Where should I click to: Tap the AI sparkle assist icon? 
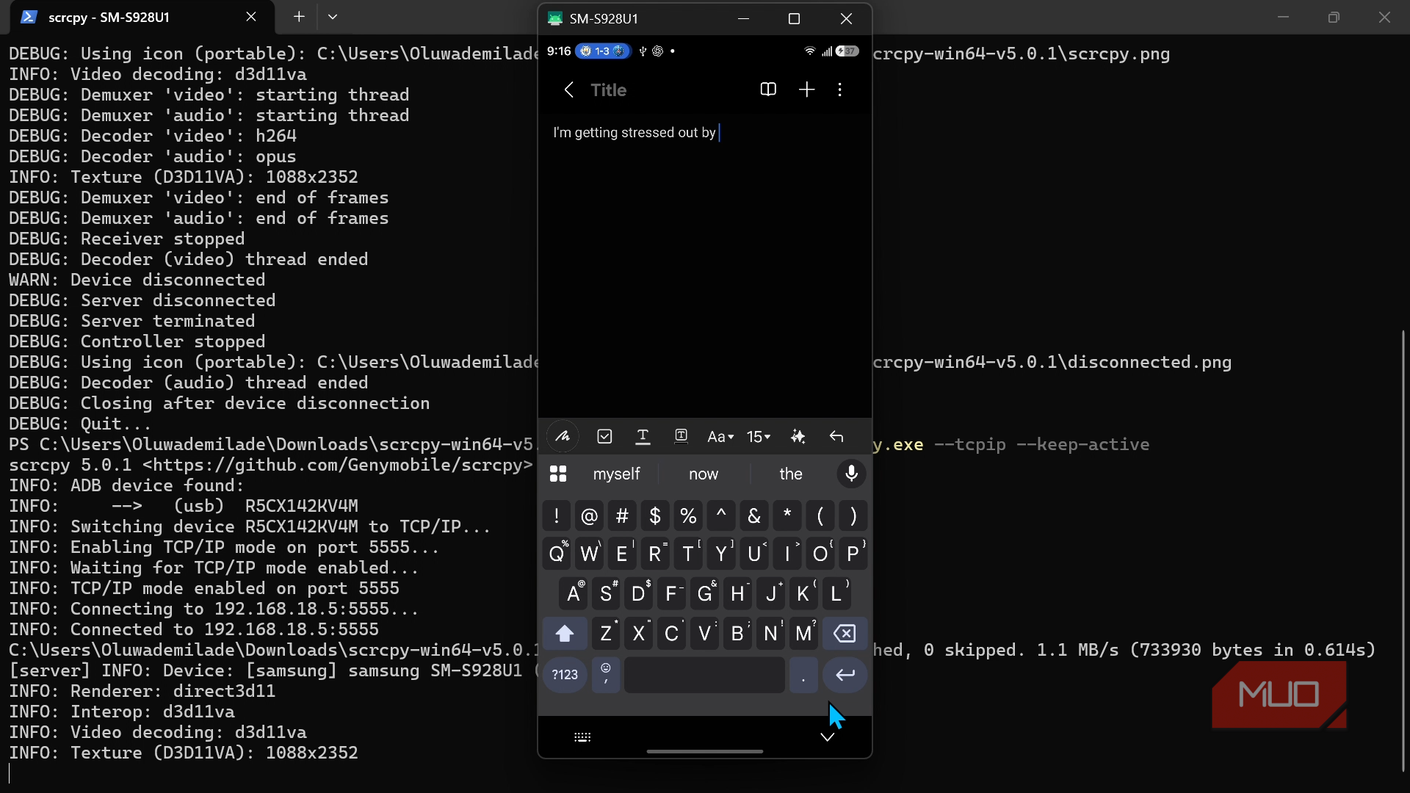[798, 436]
